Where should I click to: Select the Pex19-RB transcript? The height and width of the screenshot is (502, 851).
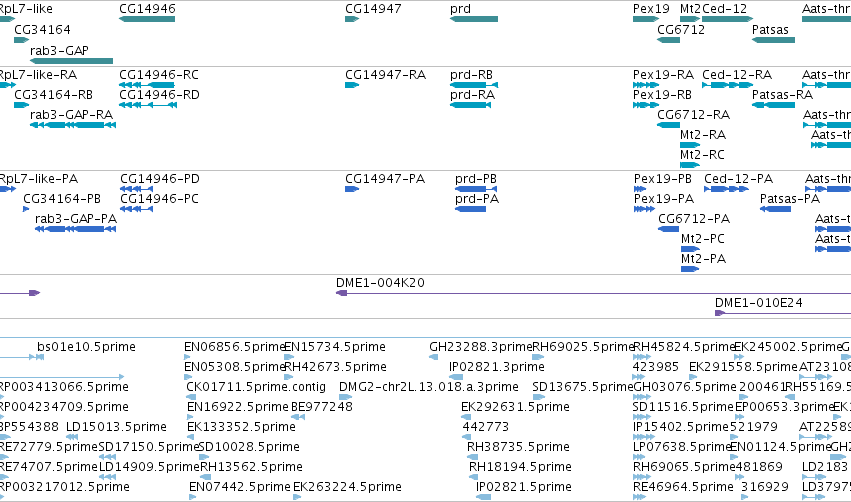click(x=646, y=105)
